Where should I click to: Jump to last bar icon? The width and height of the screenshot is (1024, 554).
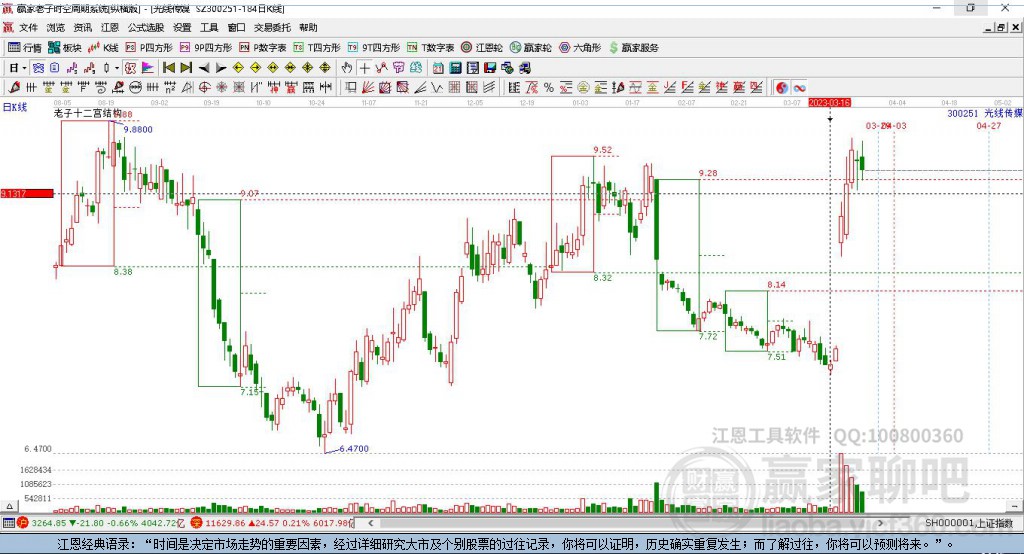(186, 68)
